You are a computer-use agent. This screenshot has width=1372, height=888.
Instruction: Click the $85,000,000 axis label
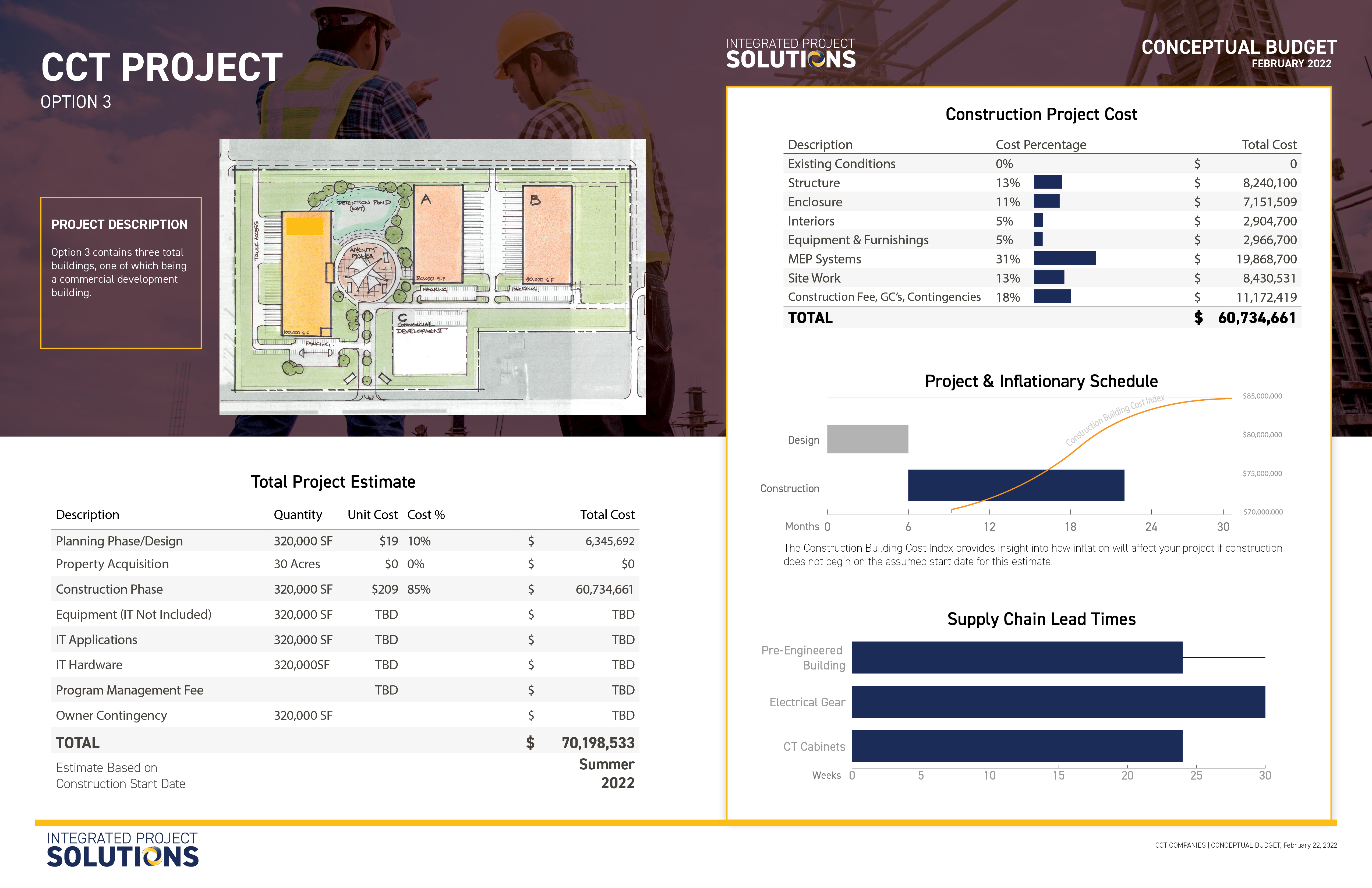pyautogui.click(x=1262, y=396)
